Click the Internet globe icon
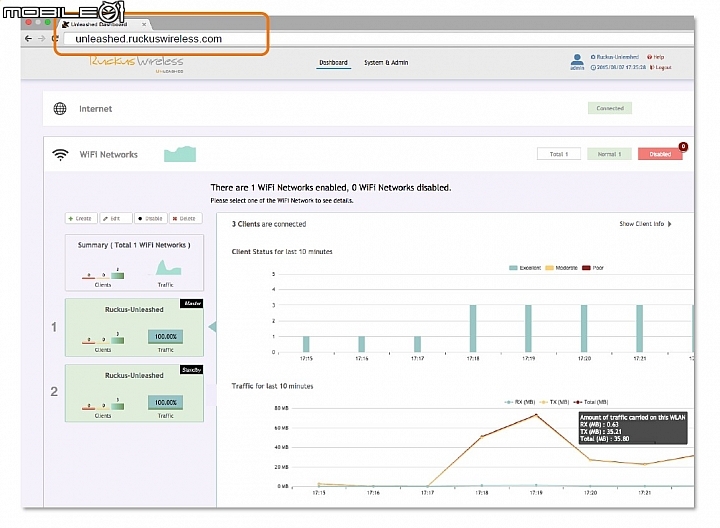The width and height of the screenshot is (720, 528). point(60,109)
